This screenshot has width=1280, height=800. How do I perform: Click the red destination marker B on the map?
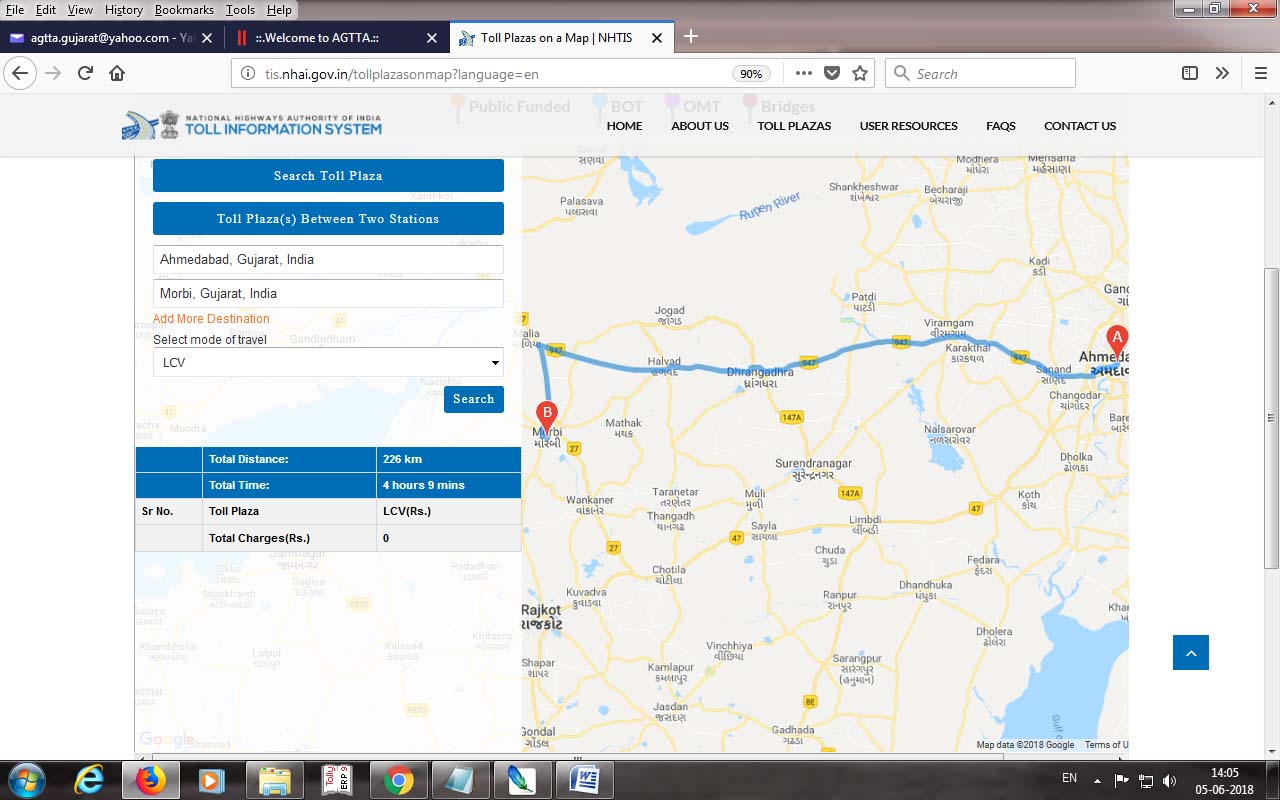(546, 415)
